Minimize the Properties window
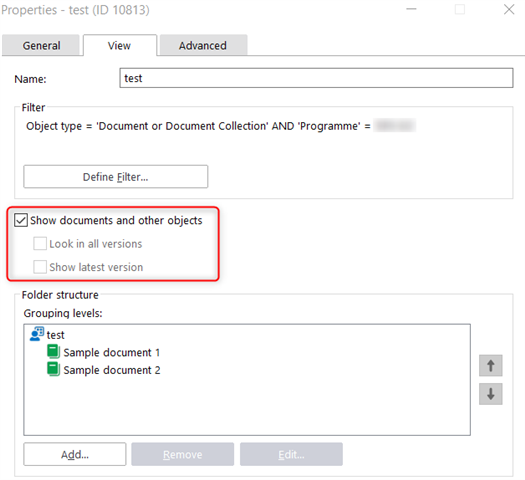The image size is (525, 480). coord(411,9)
